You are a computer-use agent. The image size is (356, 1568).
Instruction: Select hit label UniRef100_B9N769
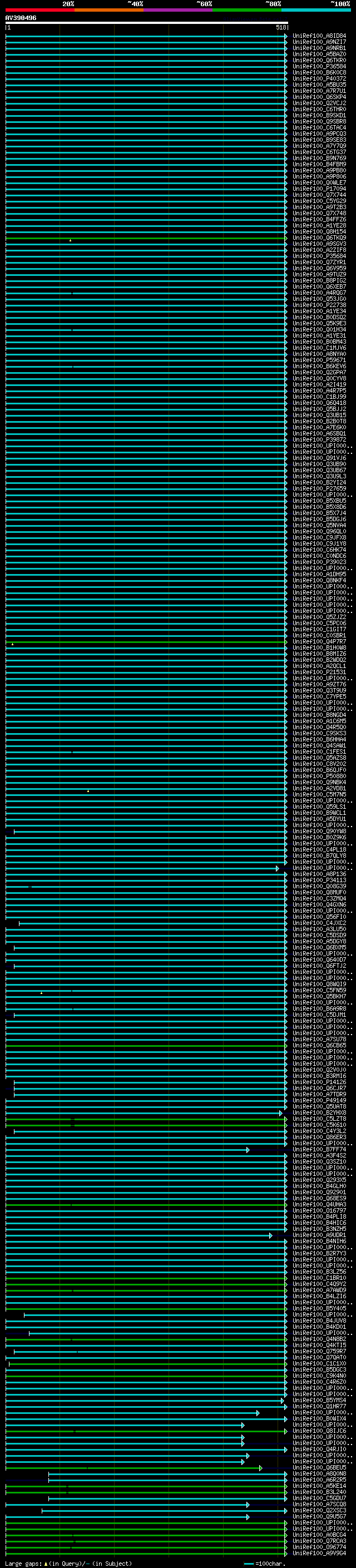coord(319,159)
